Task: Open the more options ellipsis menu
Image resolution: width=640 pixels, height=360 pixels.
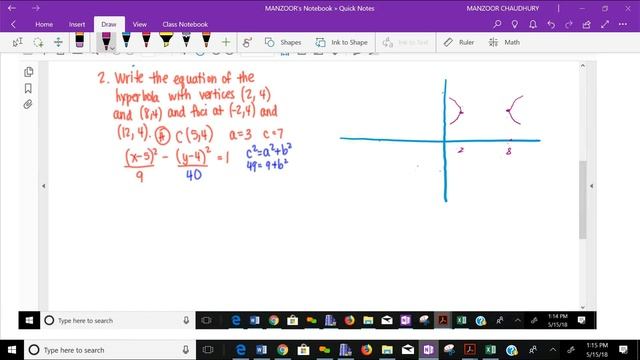Action: [x=623, y=24]
